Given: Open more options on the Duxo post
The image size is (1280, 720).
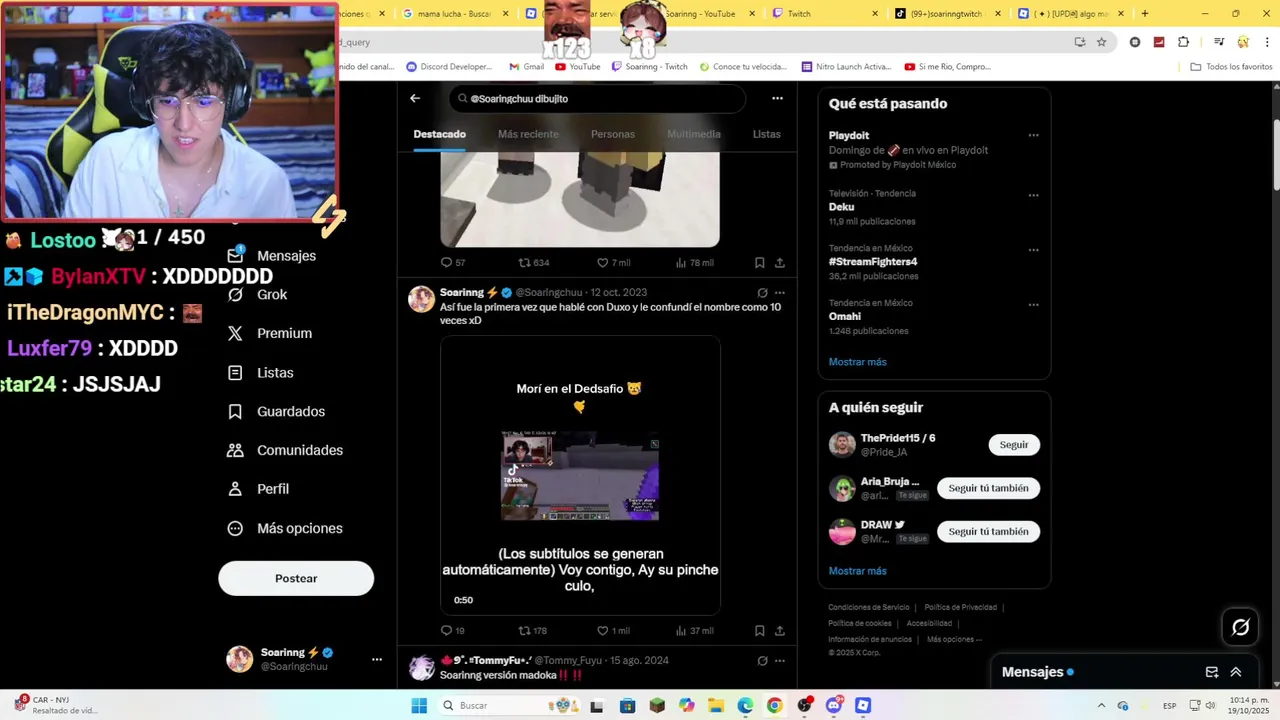Looking at the screenshot, I should [x=780, y=293].
